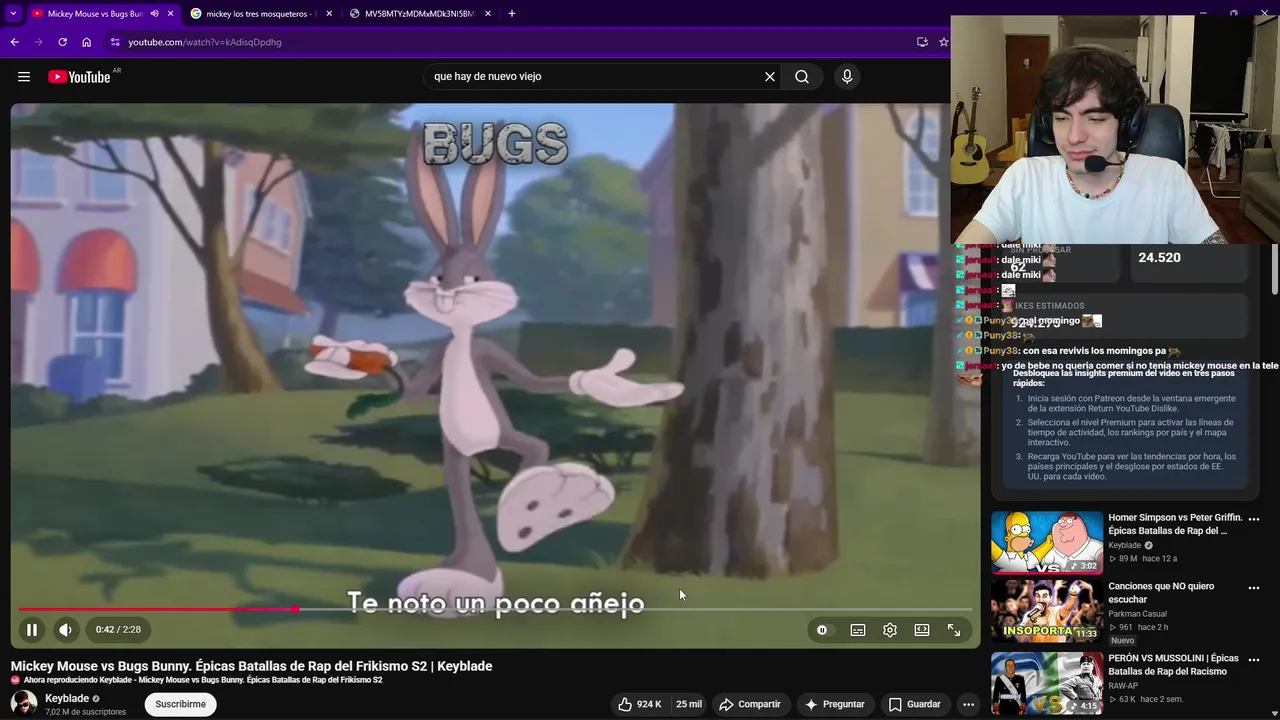
Task: Like the video showing 924 K
Action: coord(639,704)
